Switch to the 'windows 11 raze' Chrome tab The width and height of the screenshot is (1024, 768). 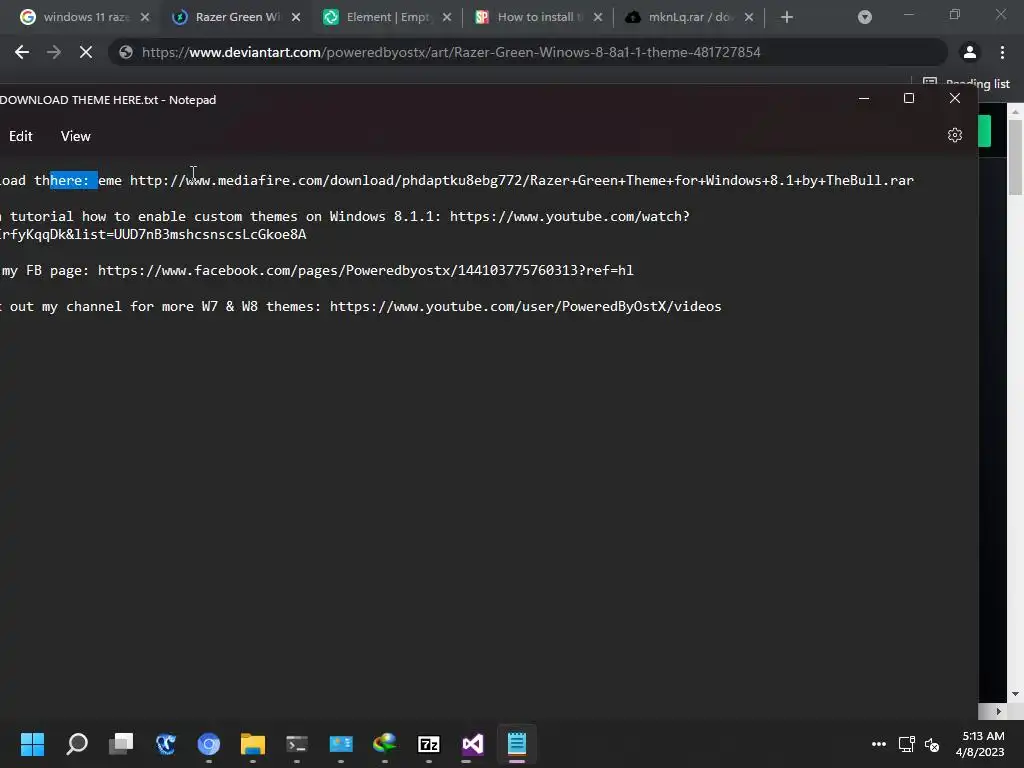click(x=86, y=17)
